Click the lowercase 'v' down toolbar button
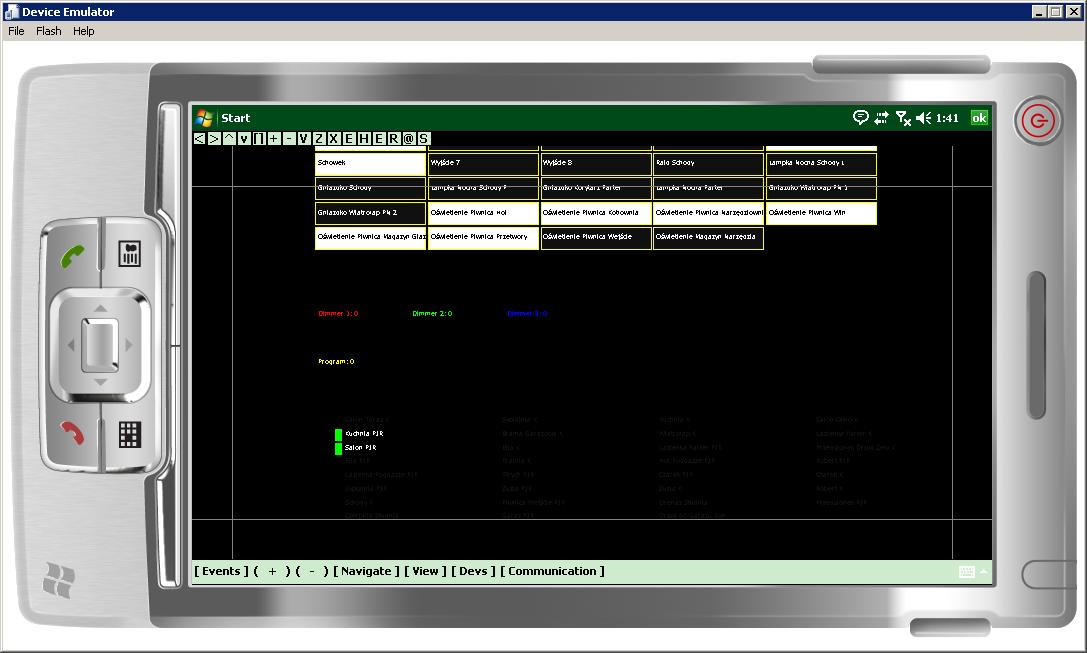Screen dimensions: 1087x653 [244, 139]
